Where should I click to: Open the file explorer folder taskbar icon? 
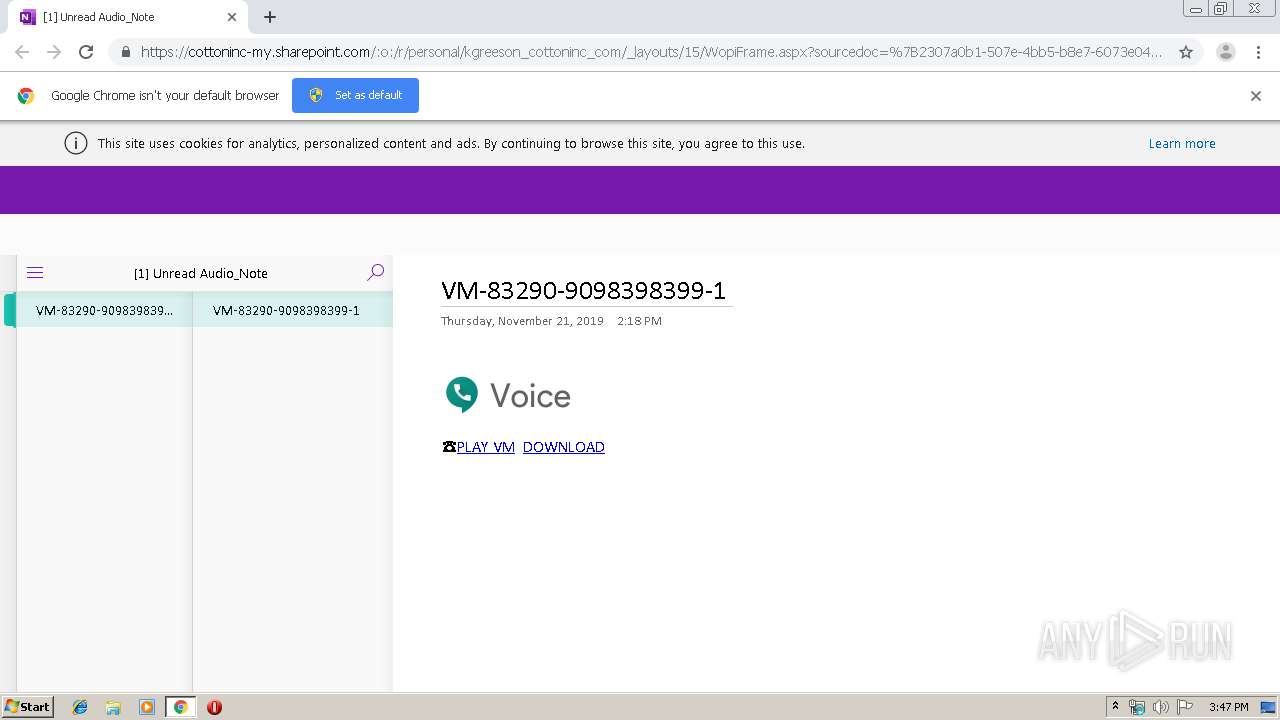click(x=113, y=707)
